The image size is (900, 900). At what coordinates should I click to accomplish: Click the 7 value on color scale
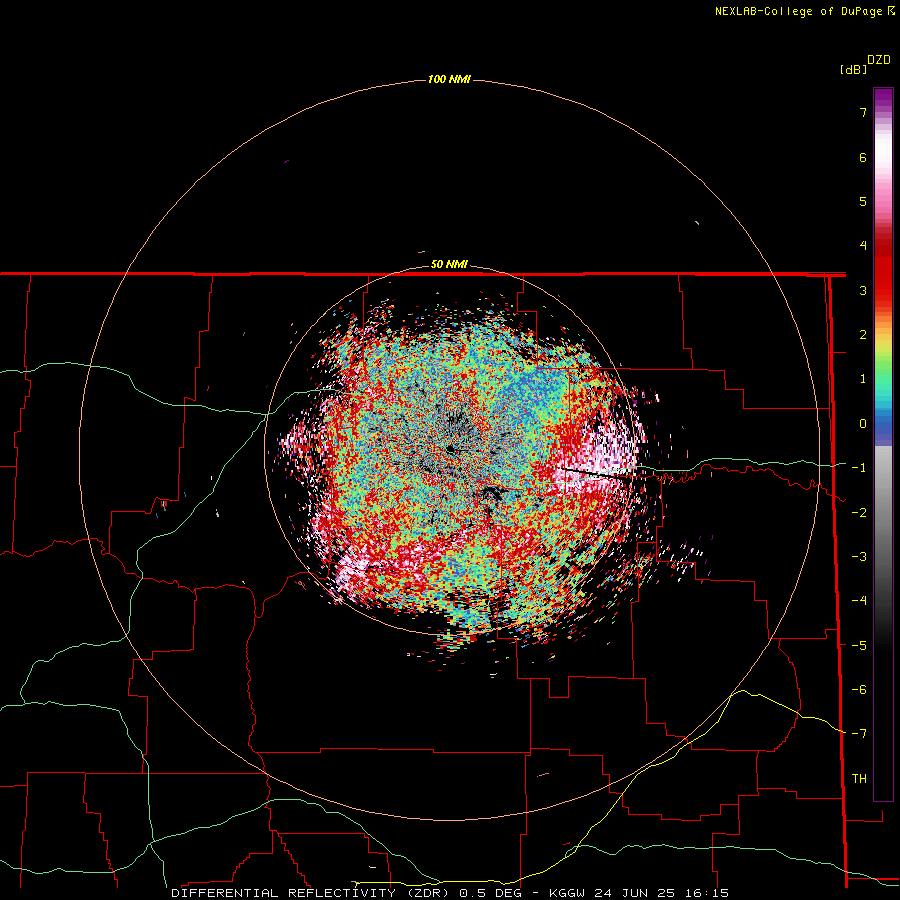click(x=863, y=112)
